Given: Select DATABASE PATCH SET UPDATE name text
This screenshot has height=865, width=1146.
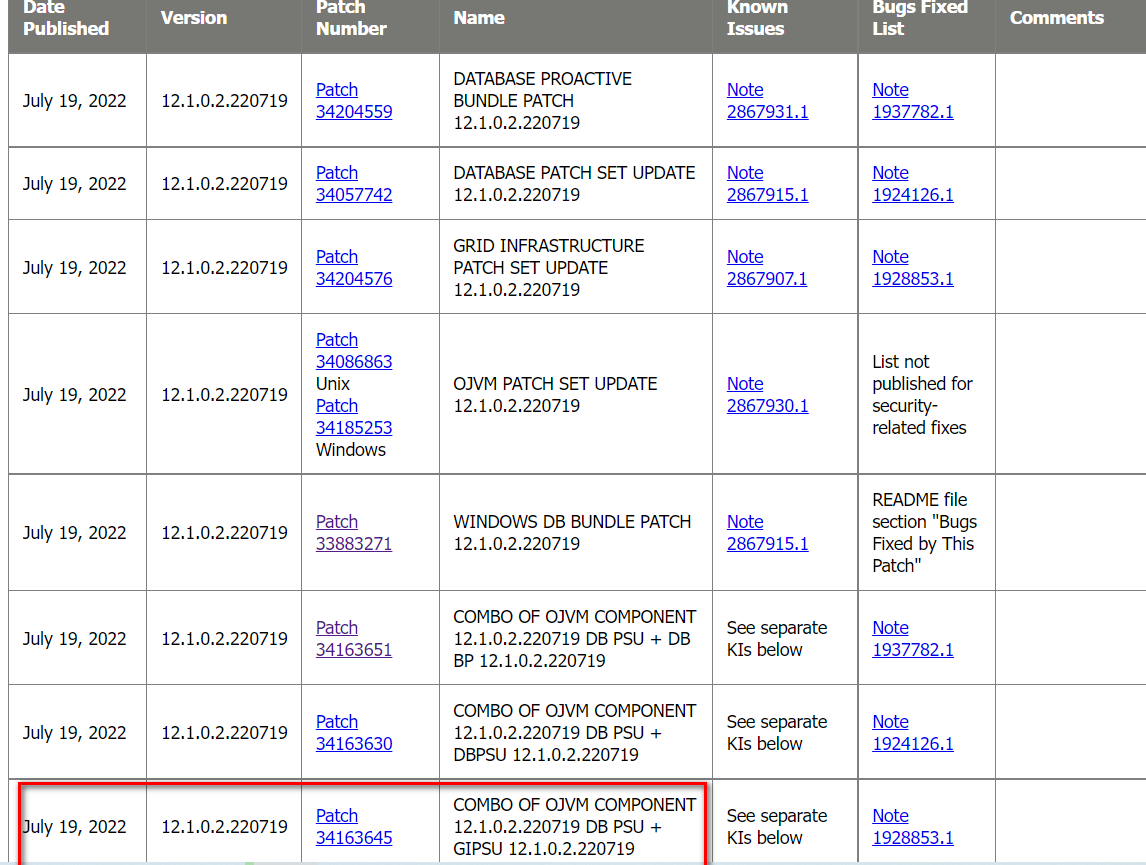Looking at the screenshot, I should point(574,184).
